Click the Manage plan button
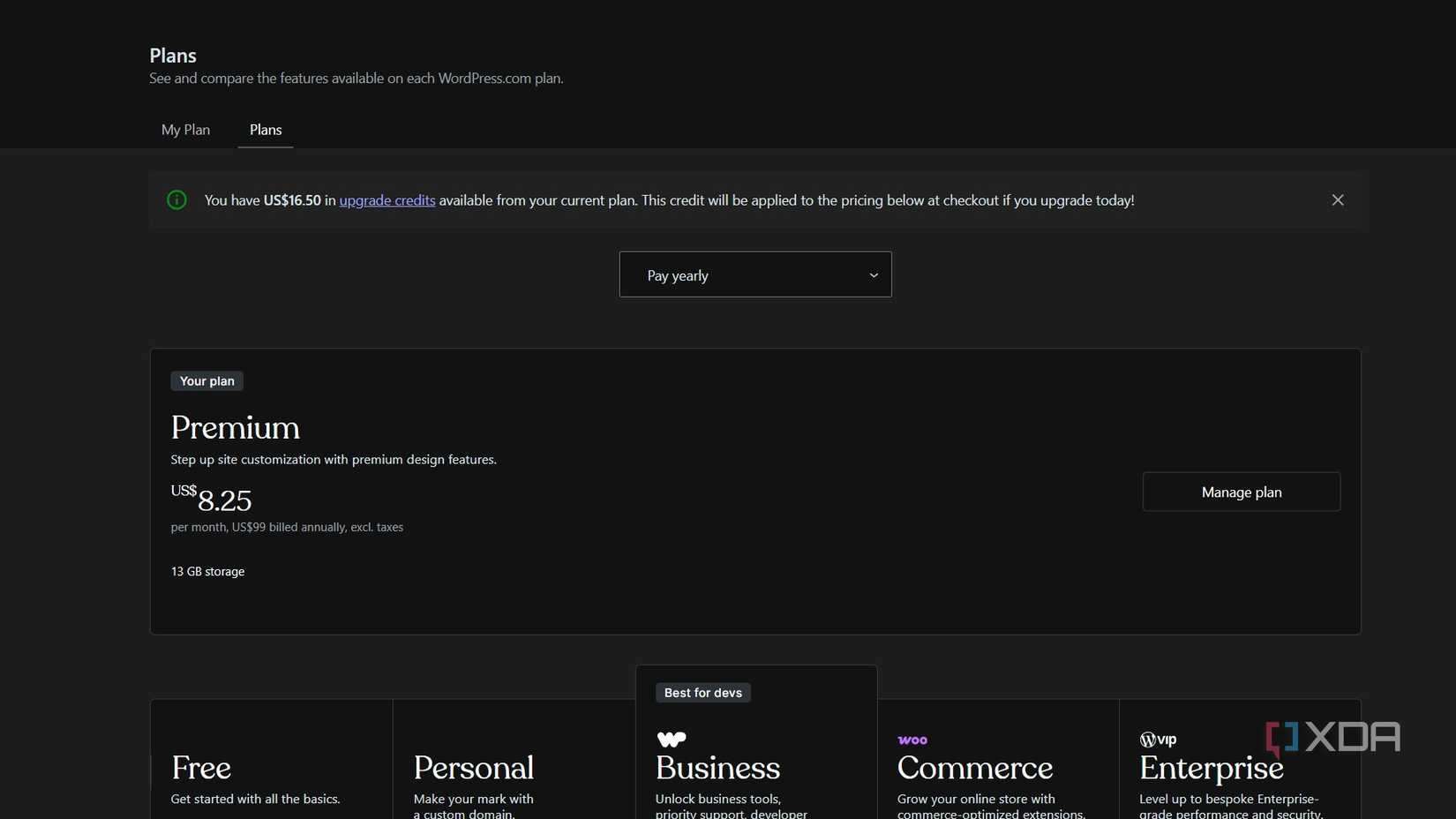The width and height of the screenshot is (1456, 819). 1241,492
